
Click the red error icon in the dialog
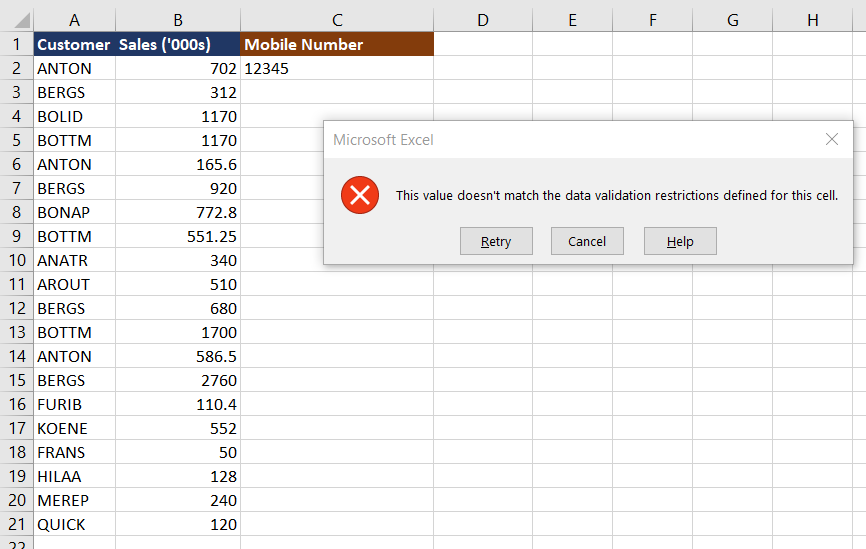click(359, 195)
